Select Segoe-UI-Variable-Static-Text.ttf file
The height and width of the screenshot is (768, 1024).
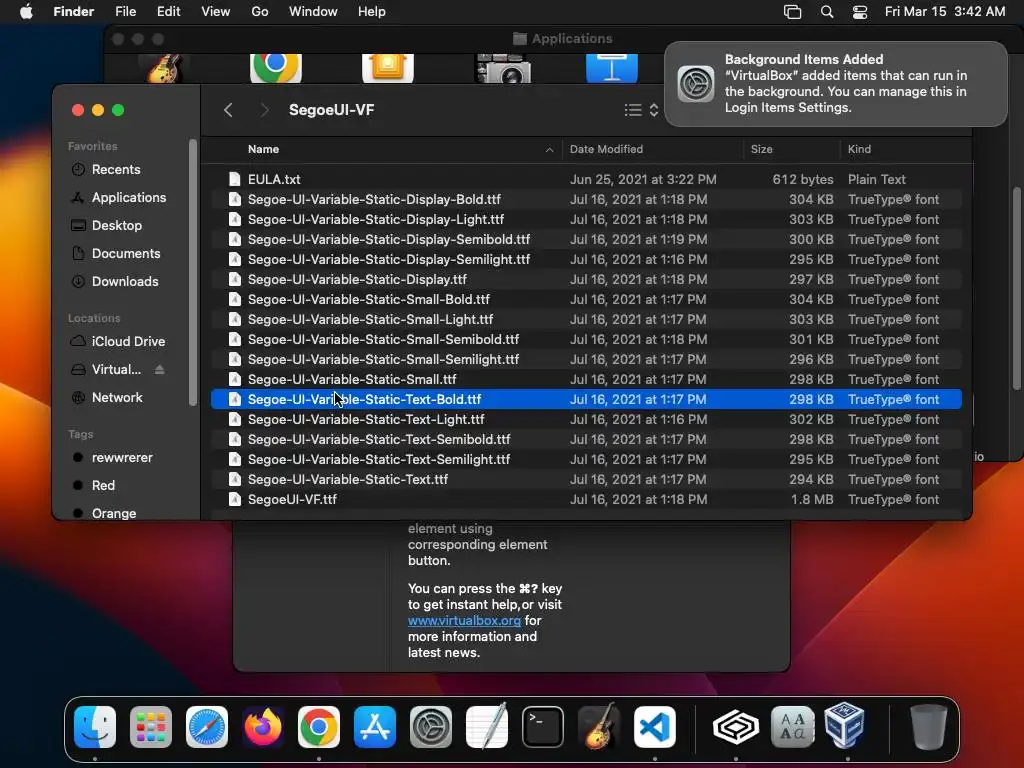586,479
